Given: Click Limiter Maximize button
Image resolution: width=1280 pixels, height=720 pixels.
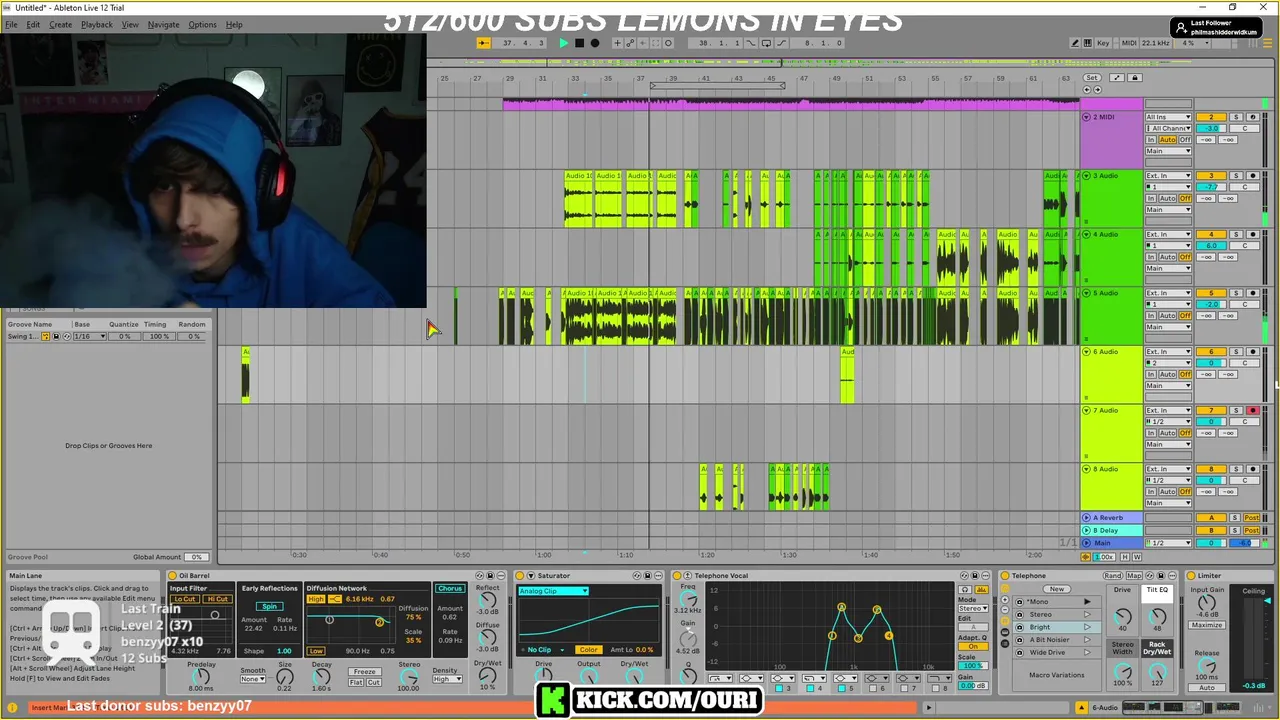Looking at the screenshot, I should tap(1207, 625).
